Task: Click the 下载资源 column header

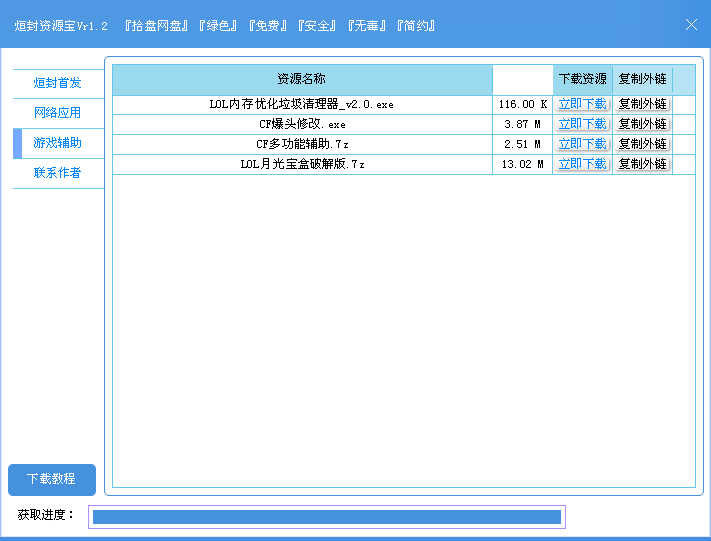Action: (x=582, y=79)
